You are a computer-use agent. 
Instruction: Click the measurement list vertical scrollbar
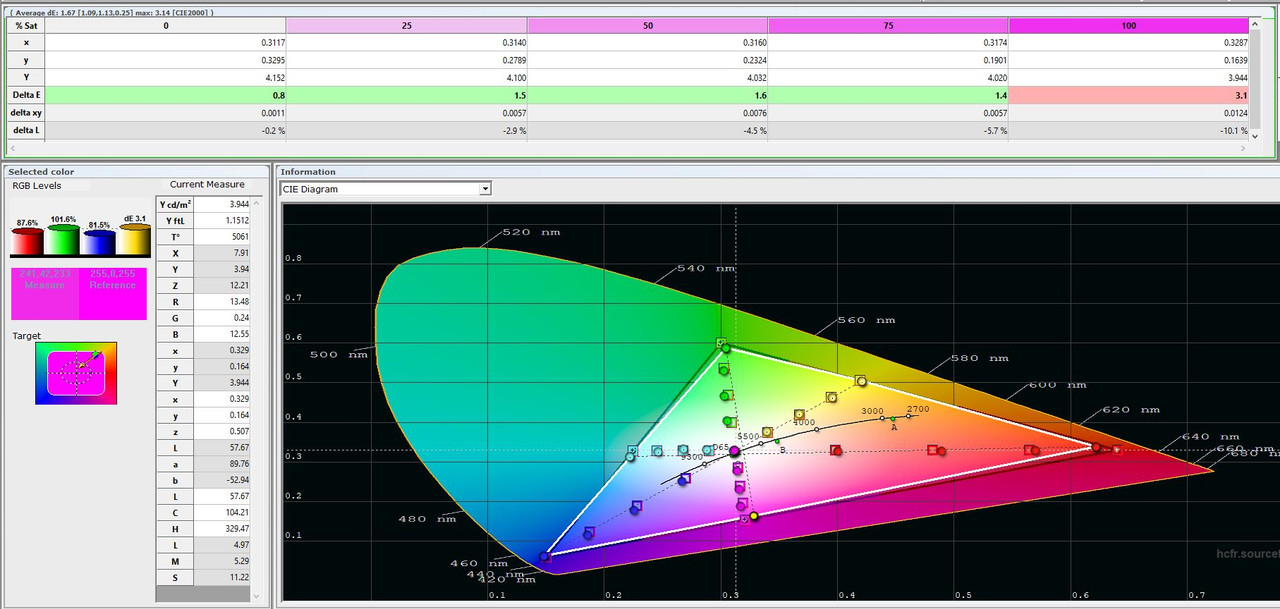tap(256, 400)
